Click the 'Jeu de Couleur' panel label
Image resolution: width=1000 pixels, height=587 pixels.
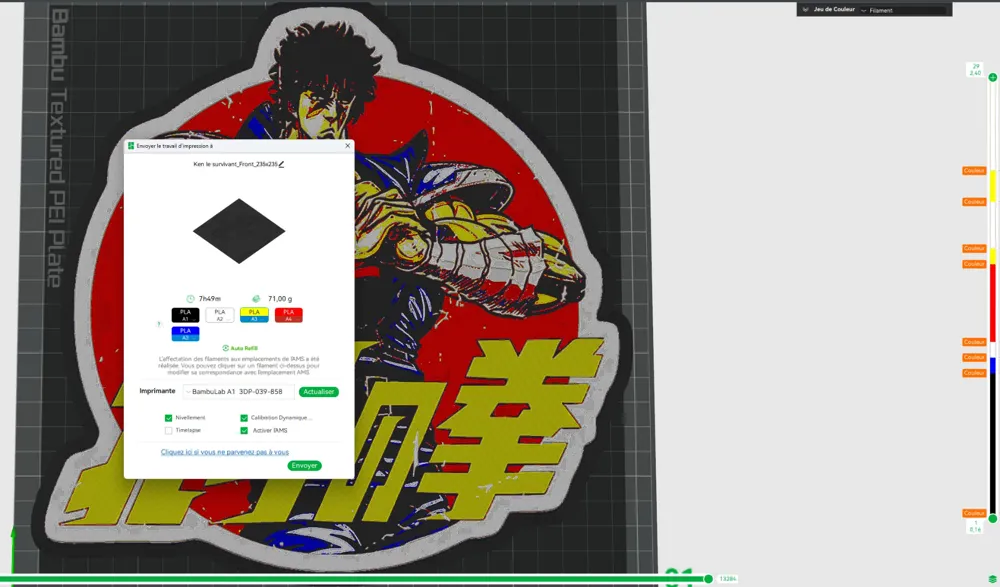pos(834,10)
